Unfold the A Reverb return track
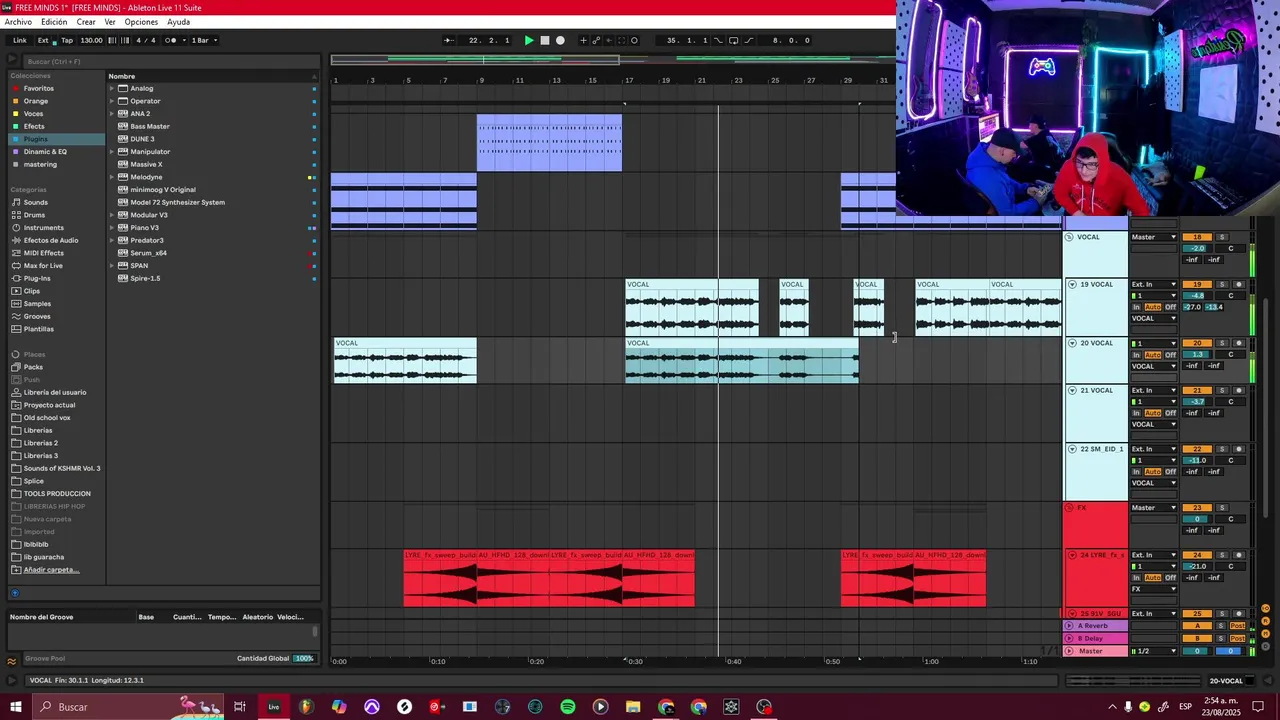Image resolution: width=1280 pixels, height=720 pixels. pos(1069,626)
